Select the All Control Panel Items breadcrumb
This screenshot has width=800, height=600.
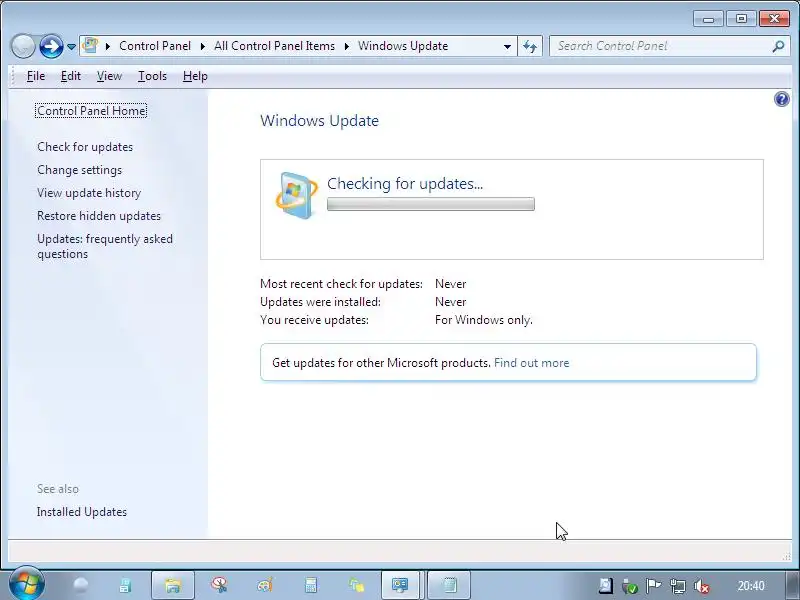[x=274, y=46]
